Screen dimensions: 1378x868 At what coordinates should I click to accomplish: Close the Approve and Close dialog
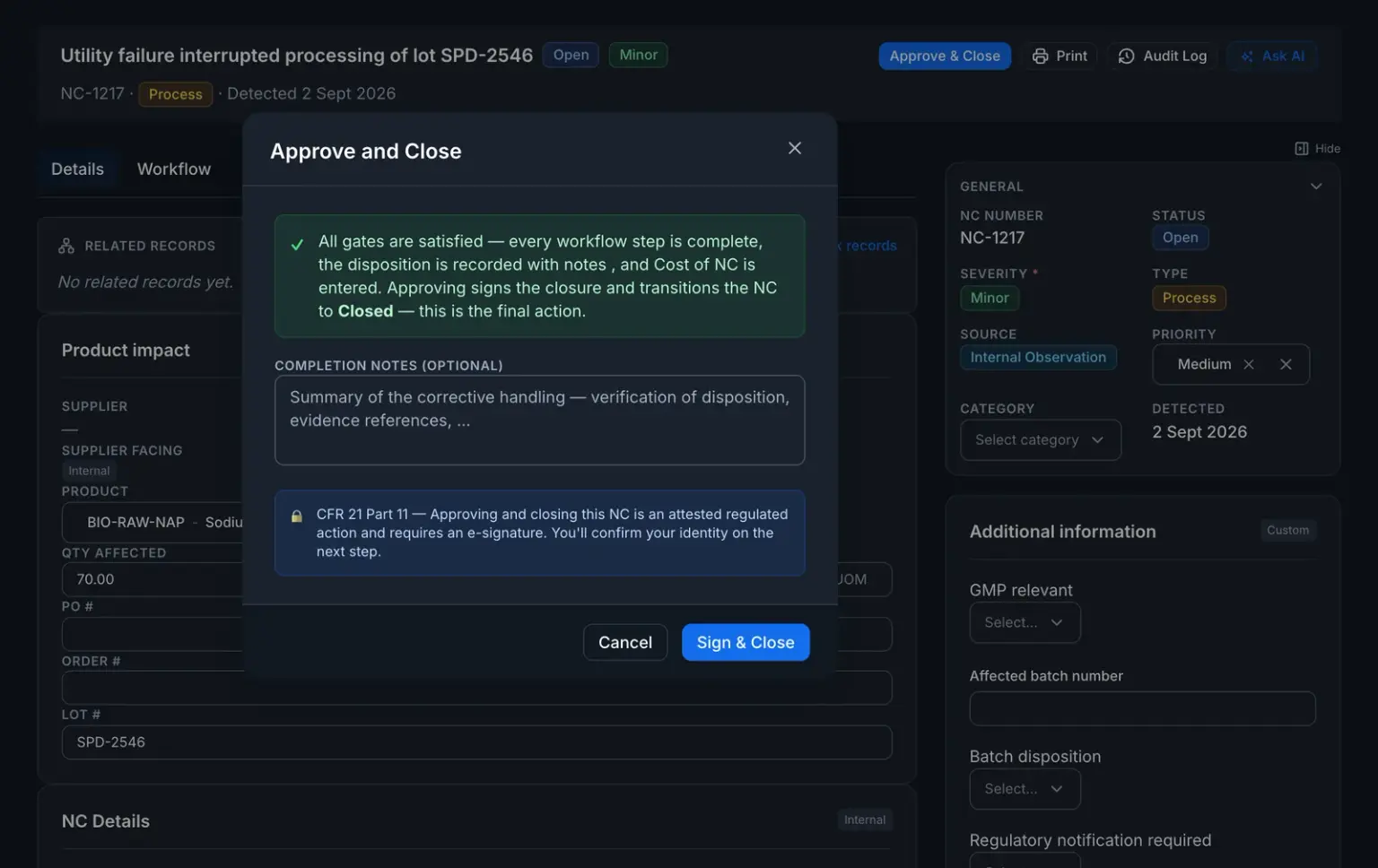tap(794, 148)
